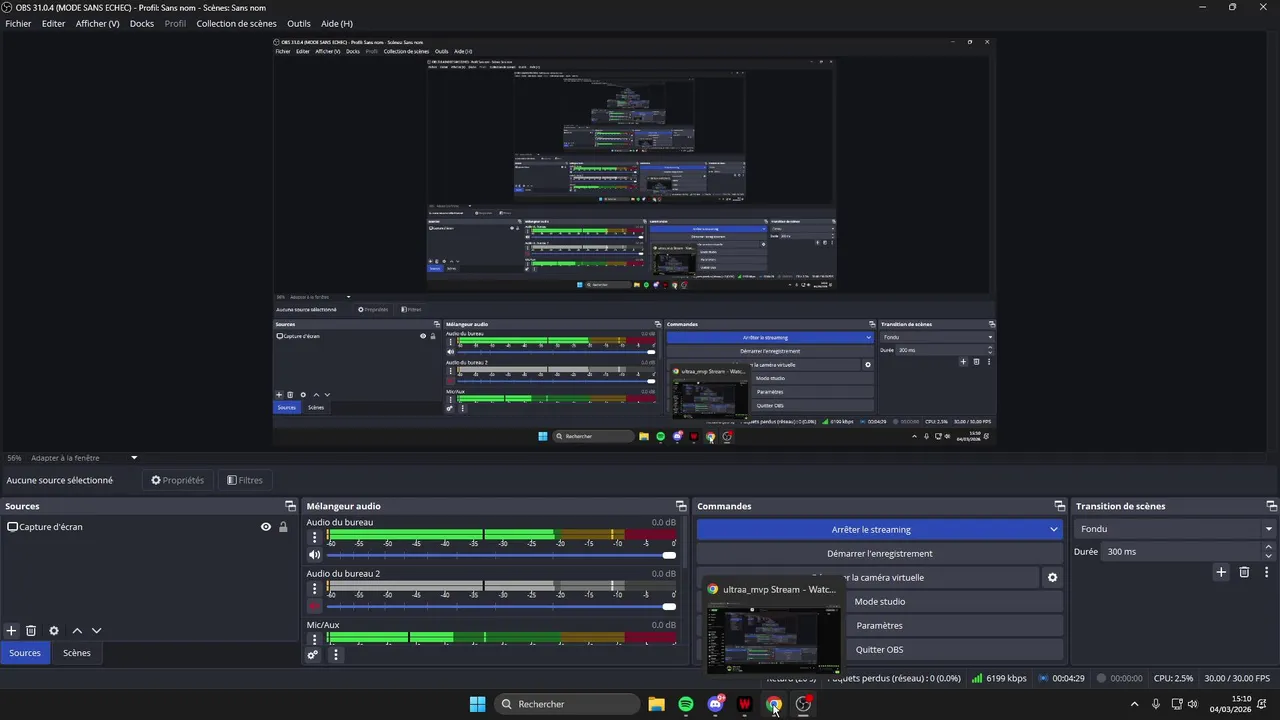Click the ultraa_mvp Stream Chrome preview thumbnail
The width and height of the screenshot is (1280, 720).
point(773,638)
